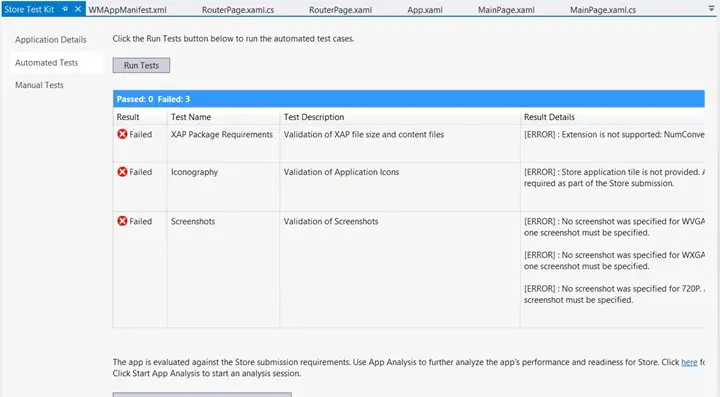Select the 720P screenshot error message
Screen dimensions: 720x397
[614, 294]
